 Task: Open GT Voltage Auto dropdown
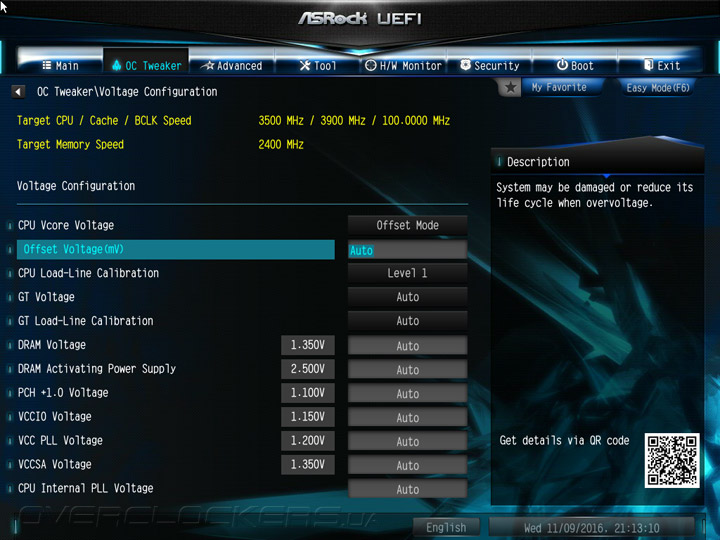[x=407, y=297]
